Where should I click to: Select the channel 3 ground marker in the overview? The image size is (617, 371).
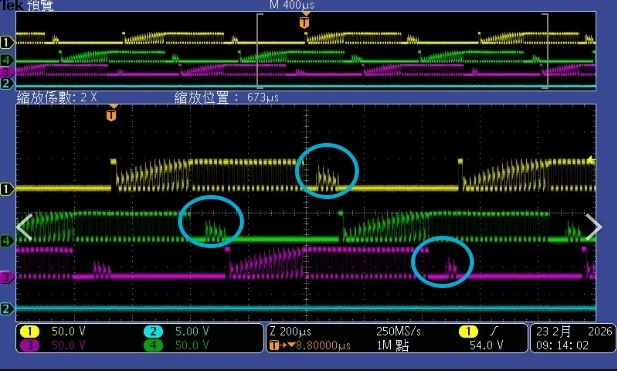(x=6, y=72)
